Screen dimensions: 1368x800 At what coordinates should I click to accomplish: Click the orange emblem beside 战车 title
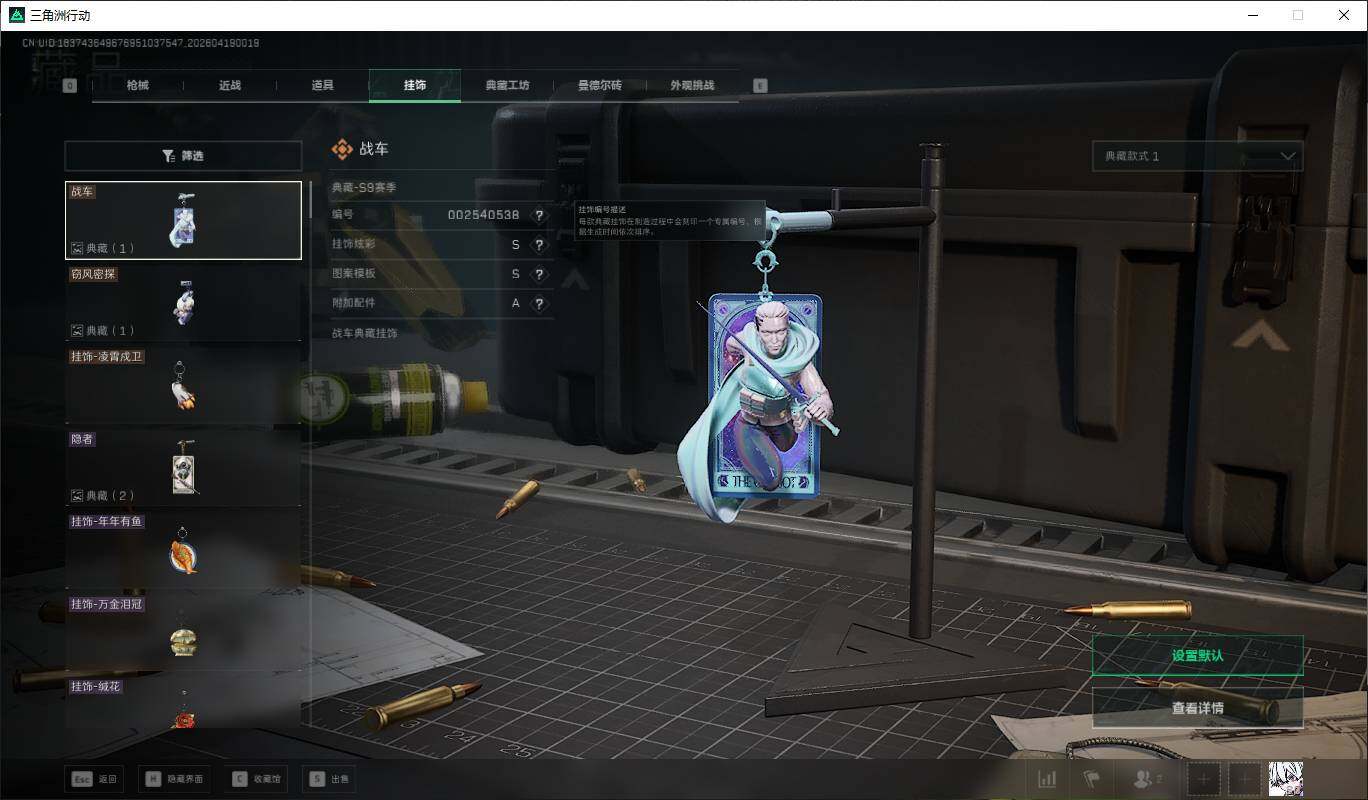coord(342,149)
